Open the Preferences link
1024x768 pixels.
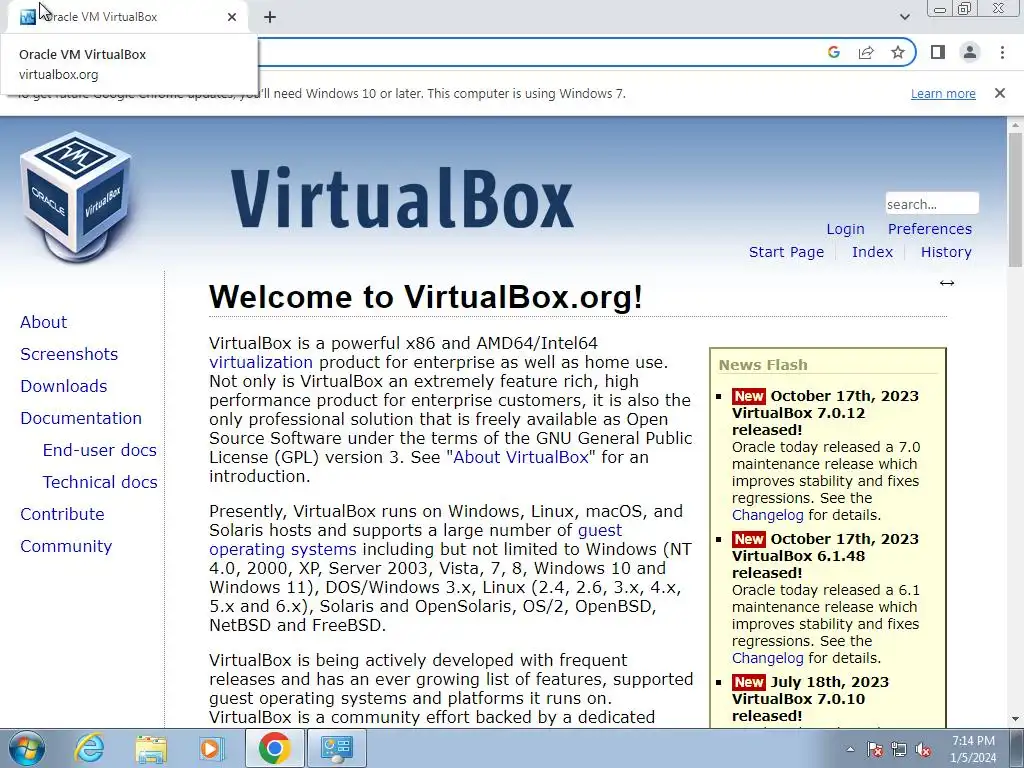929,229
